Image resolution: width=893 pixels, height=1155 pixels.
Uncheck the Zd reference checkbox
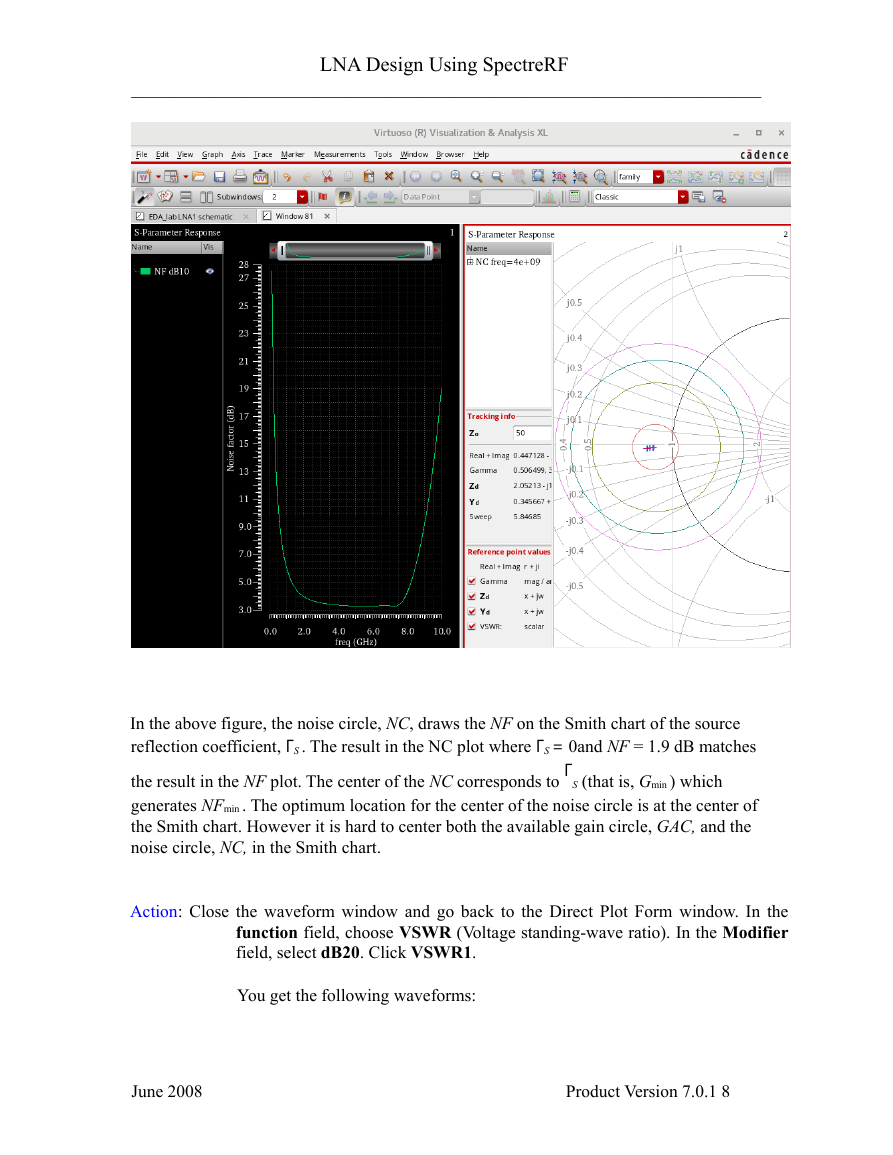click(x=472, y=596)
